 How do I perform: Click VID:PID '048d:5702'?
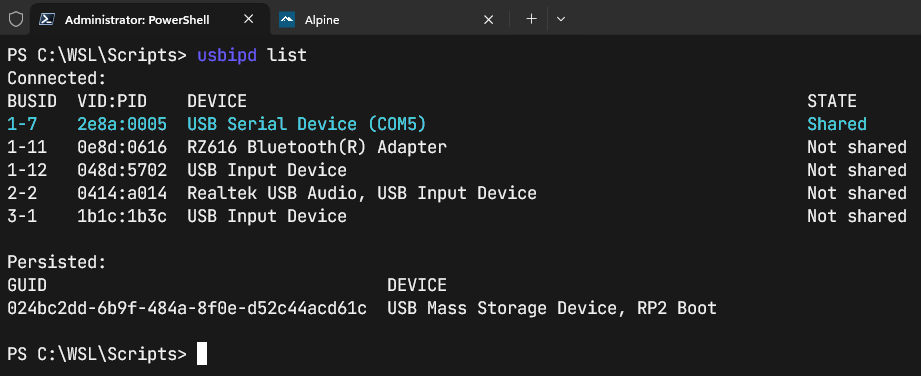122,170
